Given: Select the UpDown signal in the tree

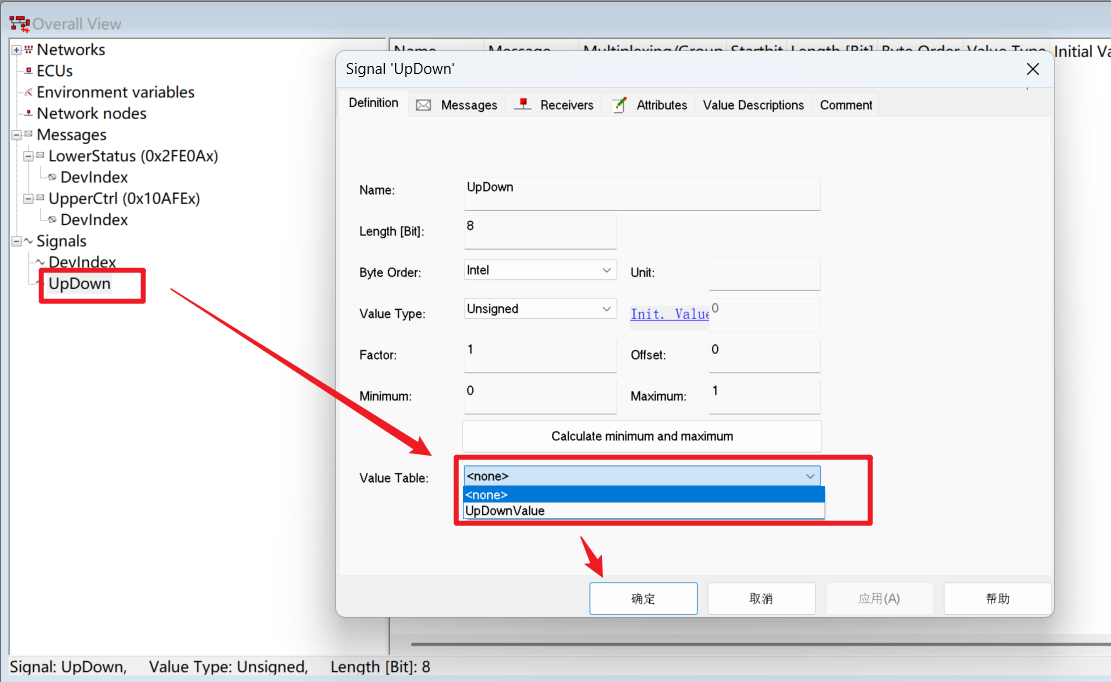Looking at the screenshot, I should click(x=80, y=284).
